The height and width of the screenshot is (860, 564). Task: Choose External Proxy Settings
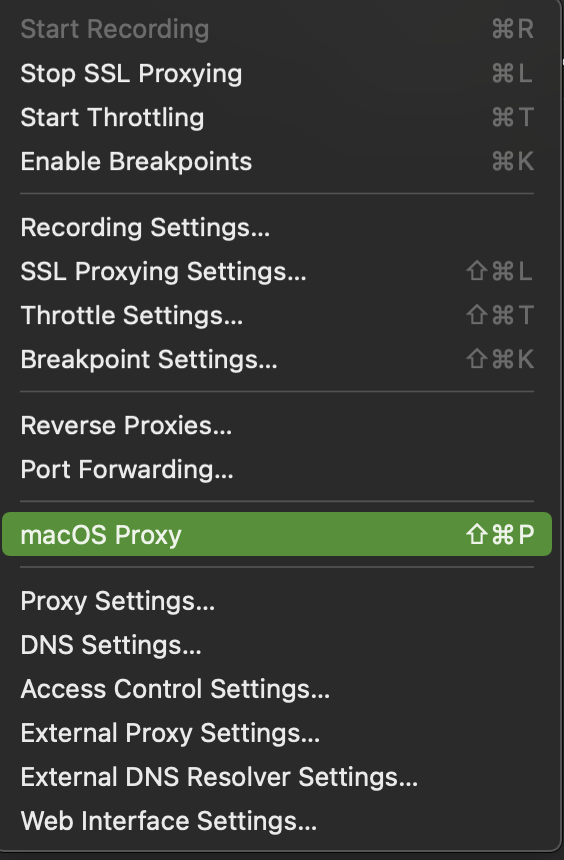click(x=277, y=733)
